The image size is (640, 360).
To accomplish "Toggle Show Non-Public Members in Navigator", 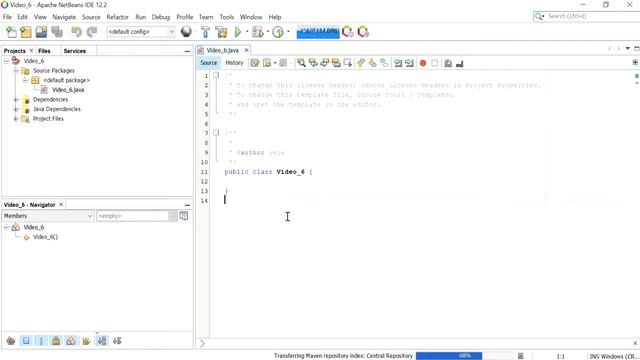I will tap(56, 340).
